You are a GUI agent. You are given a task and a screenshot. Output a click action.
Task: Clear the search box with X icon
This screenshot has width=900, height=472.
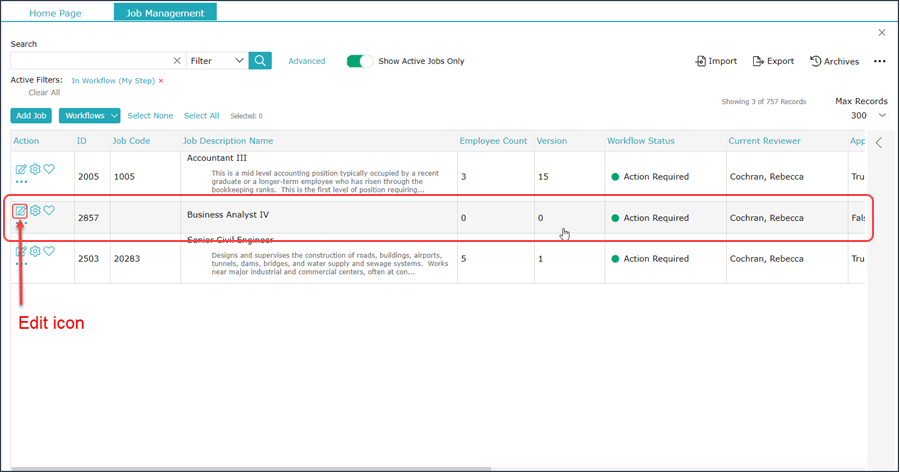click(177, 61)
